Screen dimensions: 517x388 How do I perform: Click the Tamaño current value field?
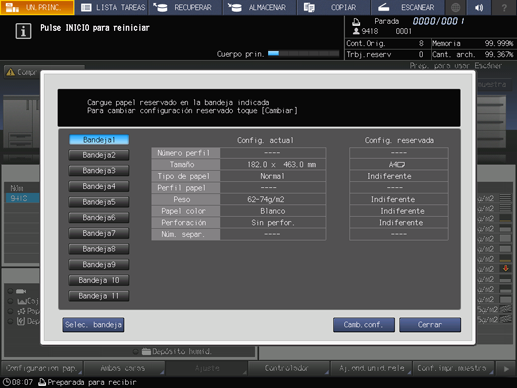(x=273, y=165)
